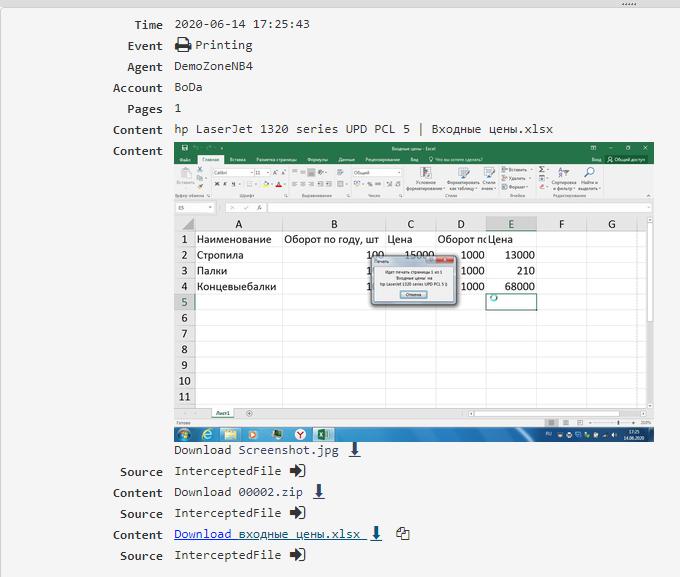In the Excel screenshot, click the Internet Explorer taskbar icon
Image resolution: width=680 pixels, height=577 pixels.
[x=207, y=434]
